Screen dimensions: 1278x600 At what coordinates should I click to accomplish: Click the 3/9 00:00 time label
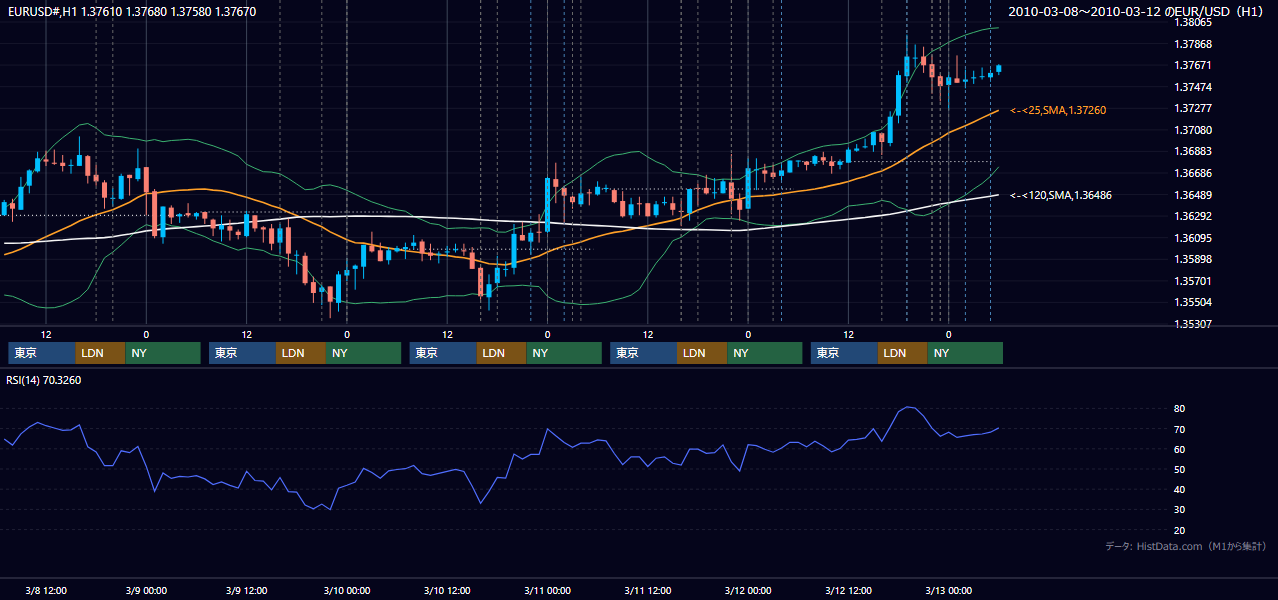click(x=146, y=590)
